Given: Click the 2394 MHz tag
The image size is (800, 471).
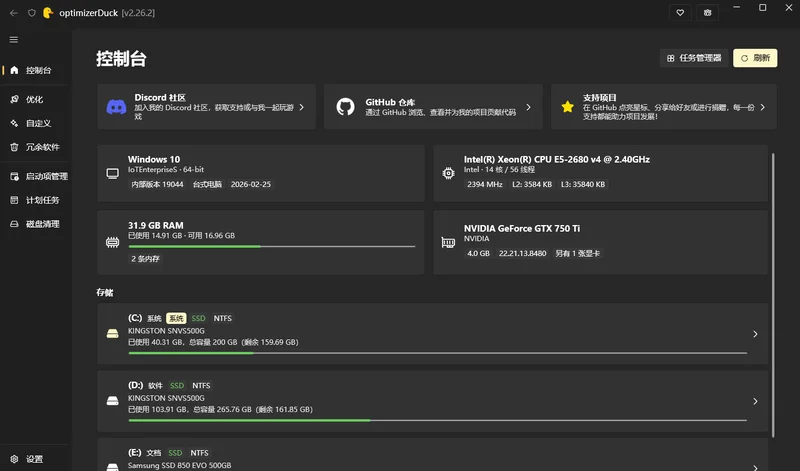Looking at the screenshot, I should pos(485,184).
